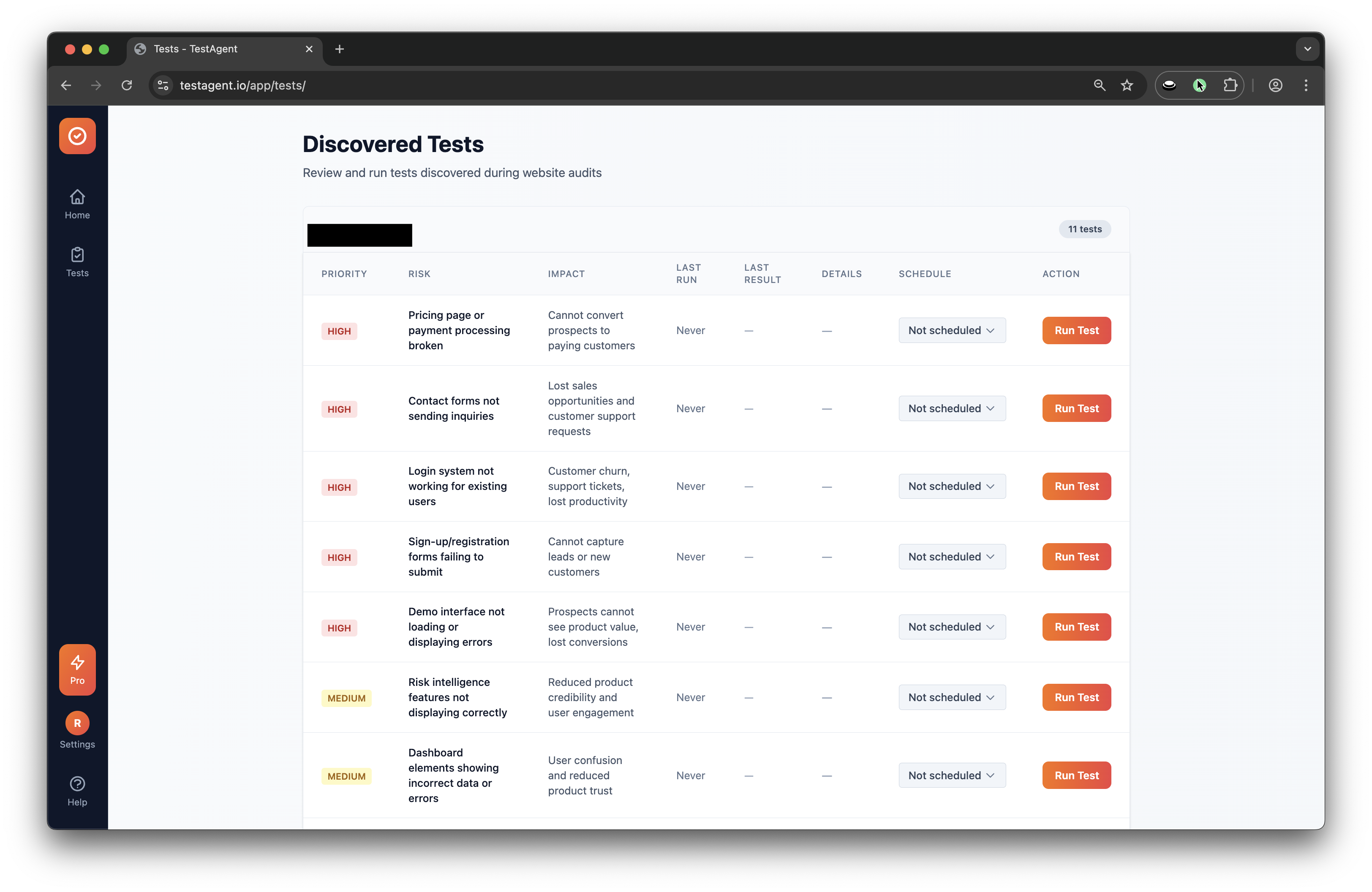Reload the current page

coord(127,85)
